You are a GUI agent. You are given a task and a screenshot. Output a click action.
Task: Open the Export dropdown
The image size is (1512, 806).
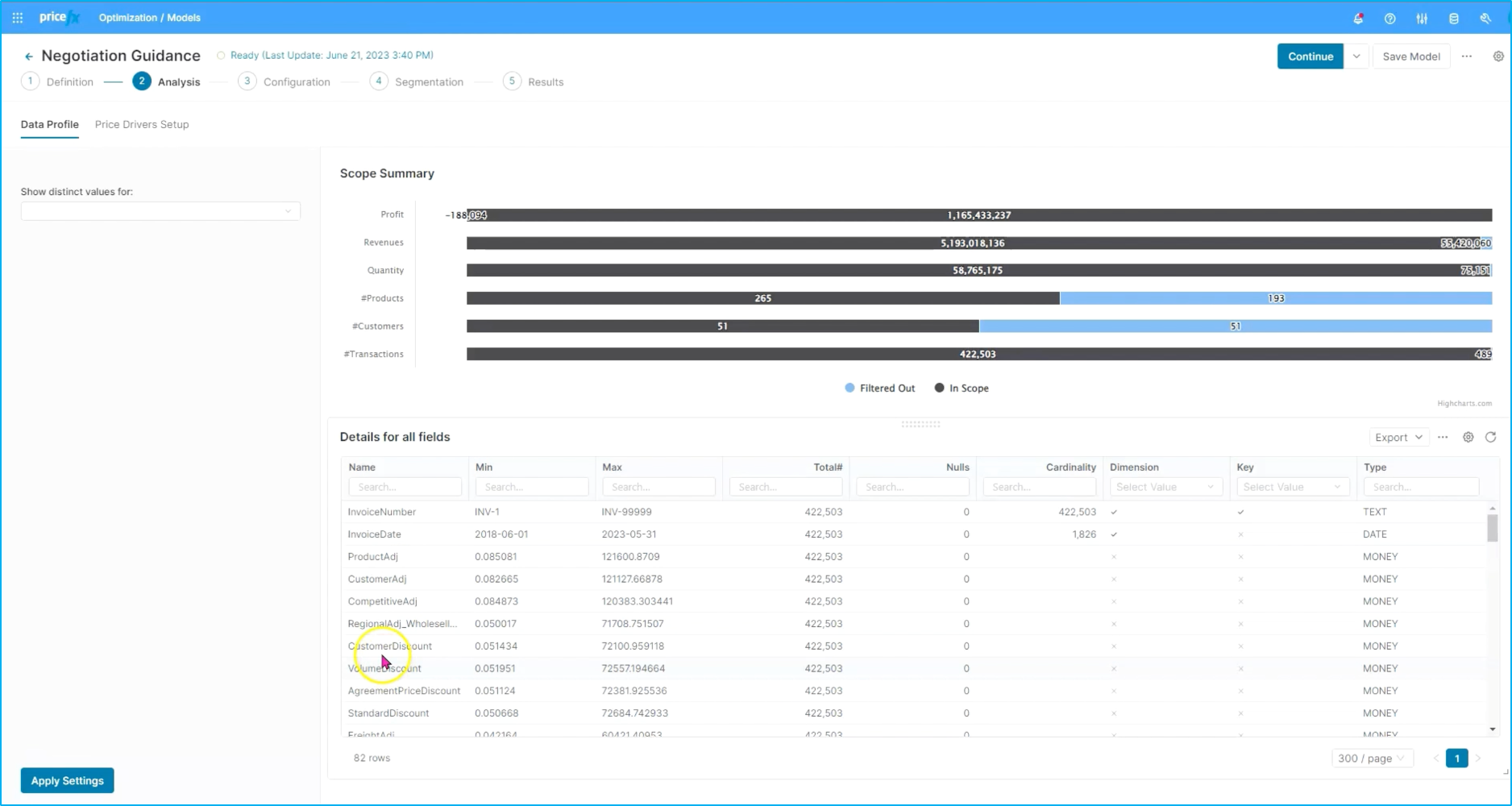(1398, 437)
